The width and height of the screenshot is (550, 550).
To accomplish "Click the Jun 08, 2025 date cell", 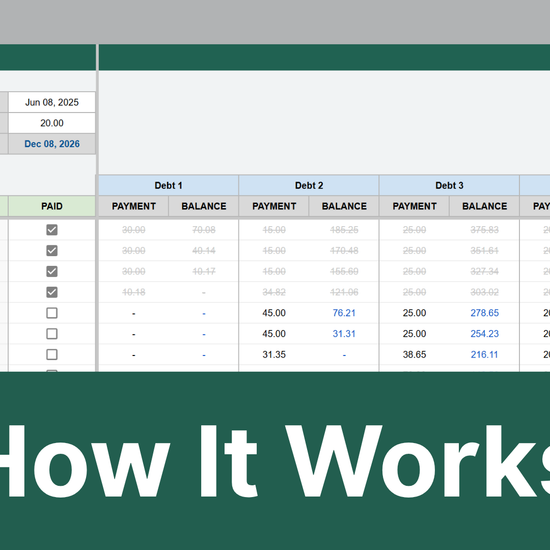I will point(52,102).
